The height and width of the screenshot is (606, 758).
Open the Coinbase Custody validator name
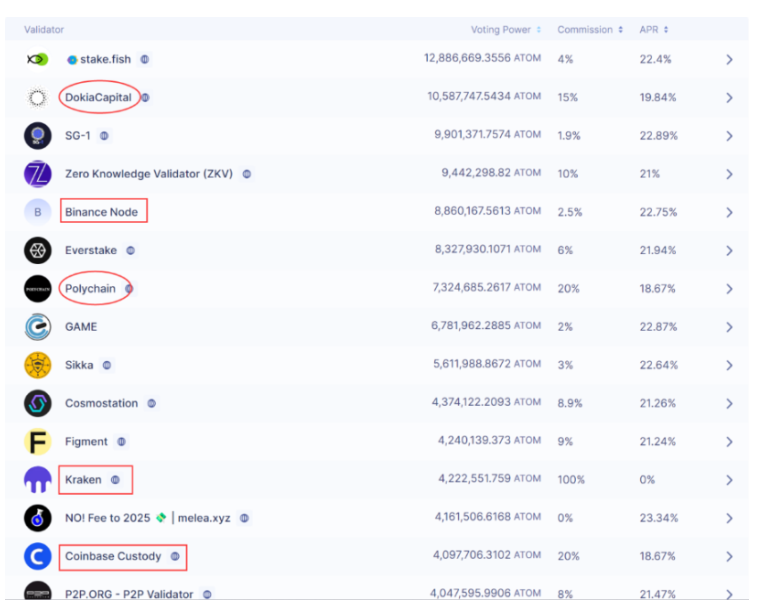click(x=113, y=556)
